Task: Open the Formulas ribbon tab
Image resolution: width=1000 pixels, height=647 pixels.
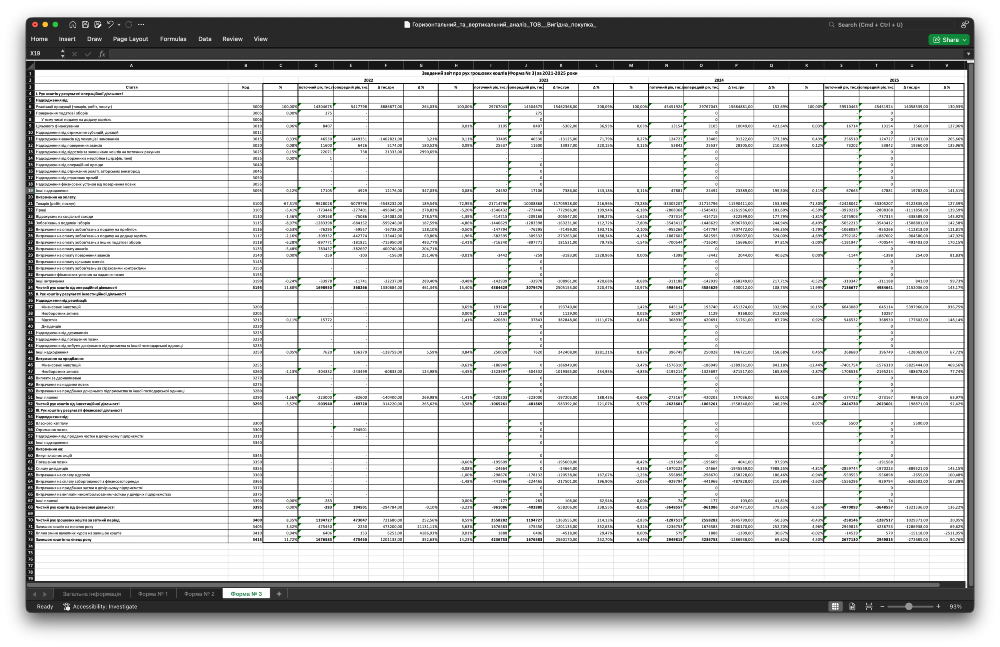Action: [173, 39]
